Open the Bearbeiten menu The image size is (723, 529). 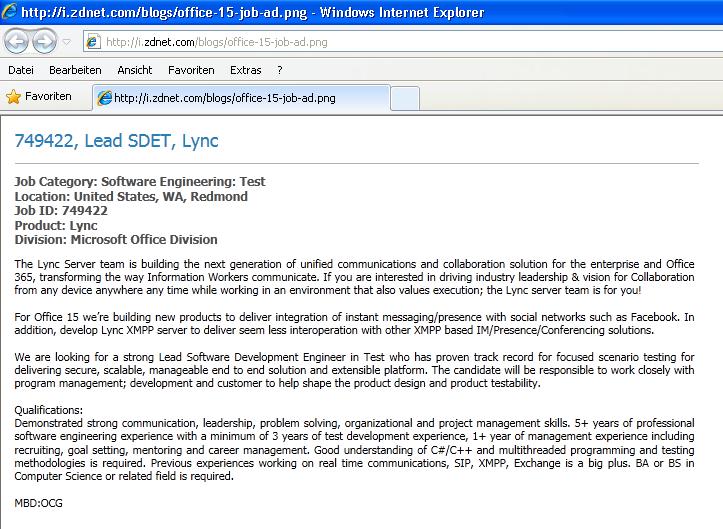pos(75,70)
